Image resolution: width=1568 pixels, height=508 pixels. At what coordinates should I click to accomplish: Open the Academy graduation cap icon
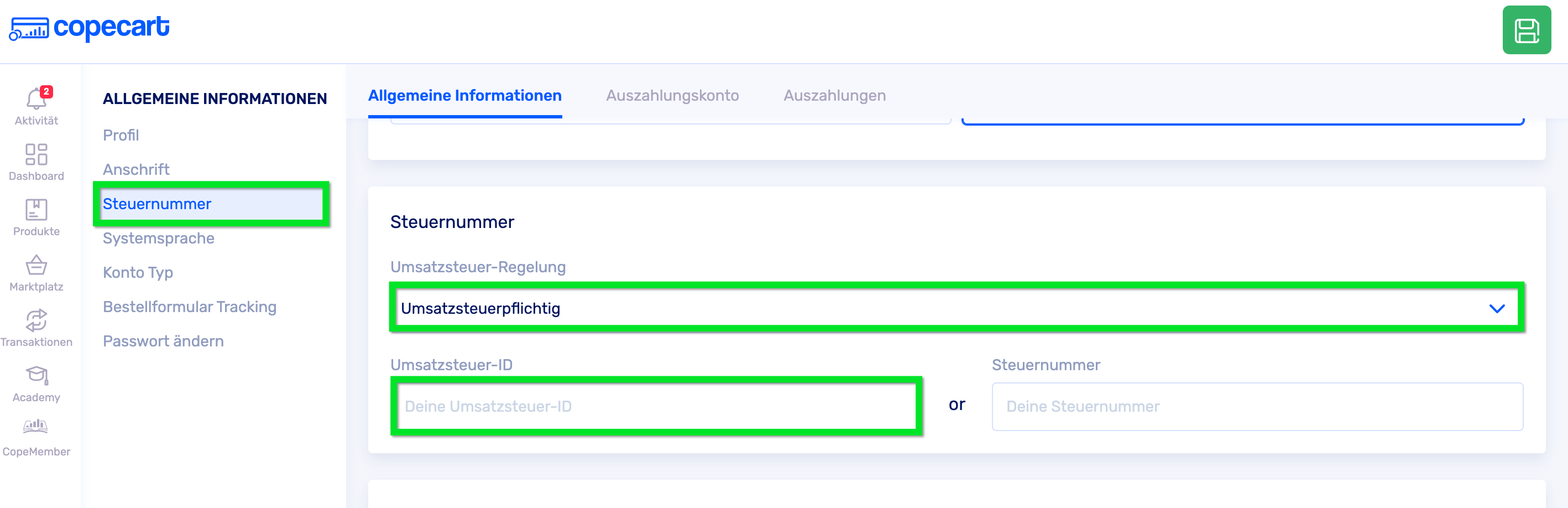[36, 376]
